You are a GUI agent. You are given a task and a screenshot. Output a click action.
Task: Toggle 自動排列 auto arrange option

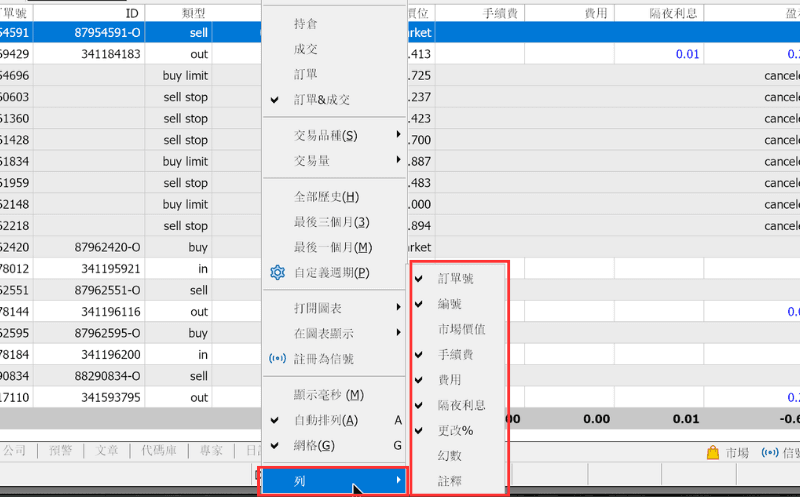coord(333,420)
